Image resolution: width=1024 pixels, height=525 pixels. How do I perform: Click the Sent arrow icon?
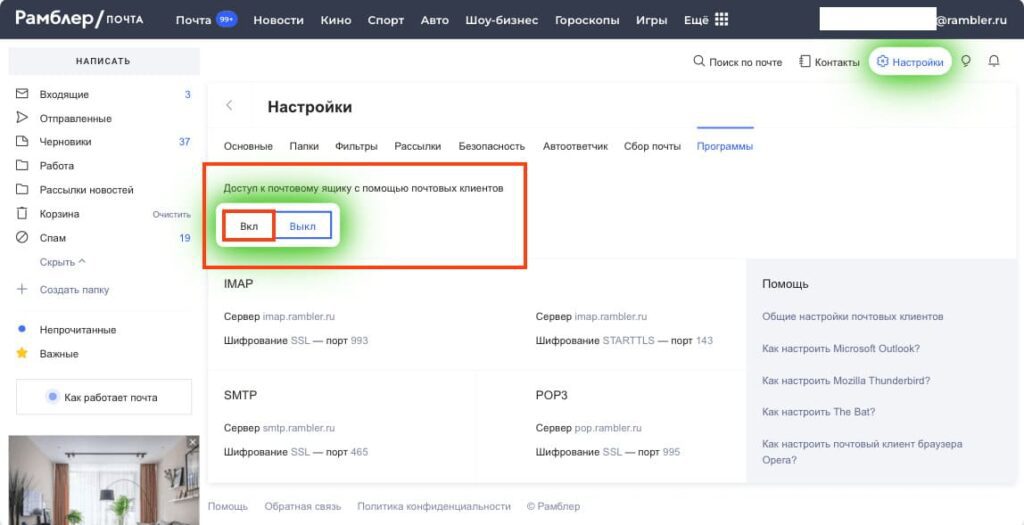22,118
